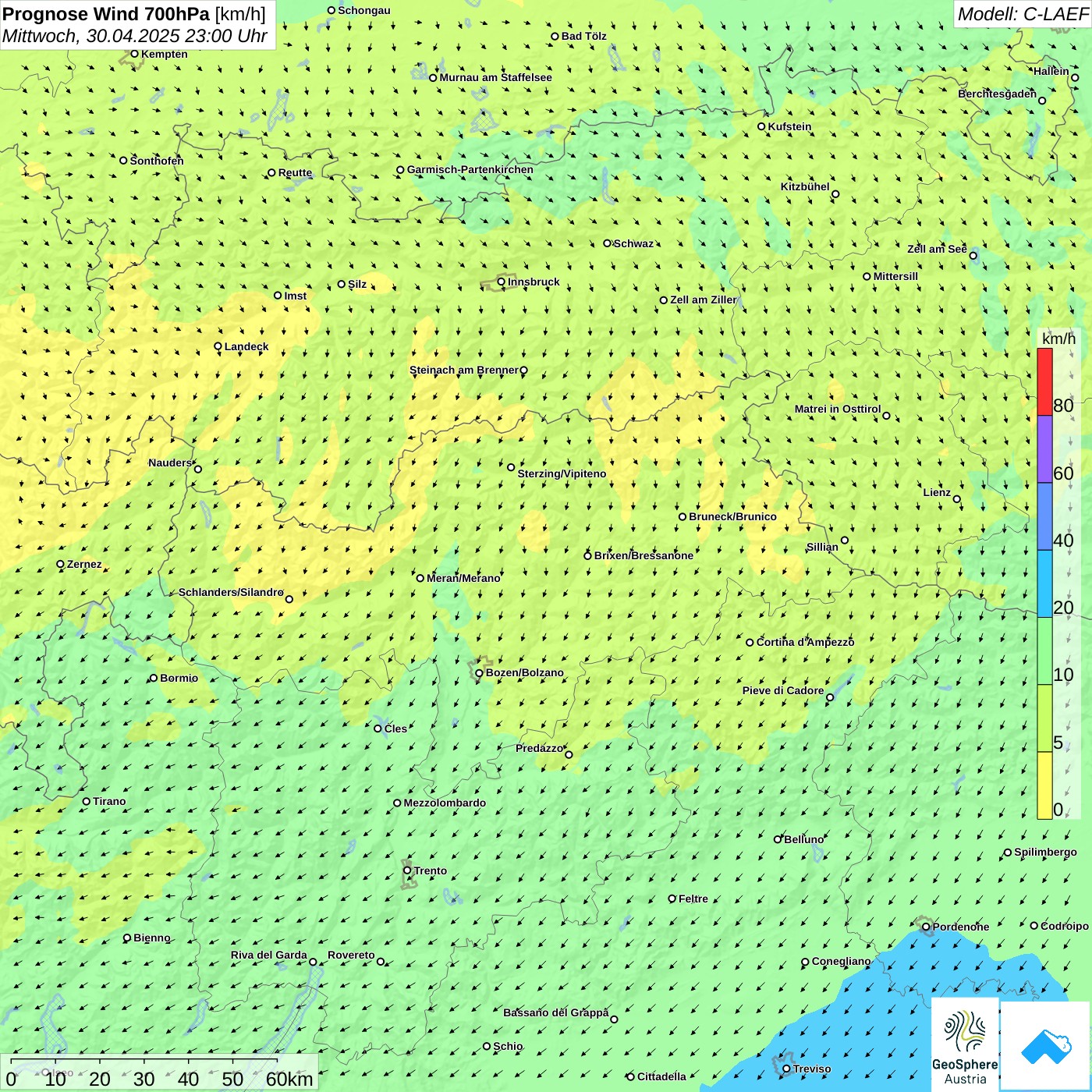Viewport: 1092px width, 1092px height.
Task: Click the red 80 km/h legend swatch
Action: 1044,381
